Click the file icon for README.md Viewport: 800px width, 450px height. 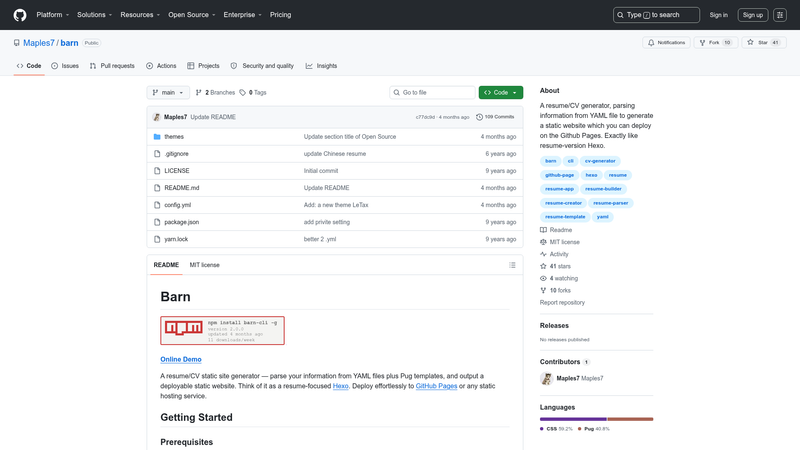coord(157,188)
